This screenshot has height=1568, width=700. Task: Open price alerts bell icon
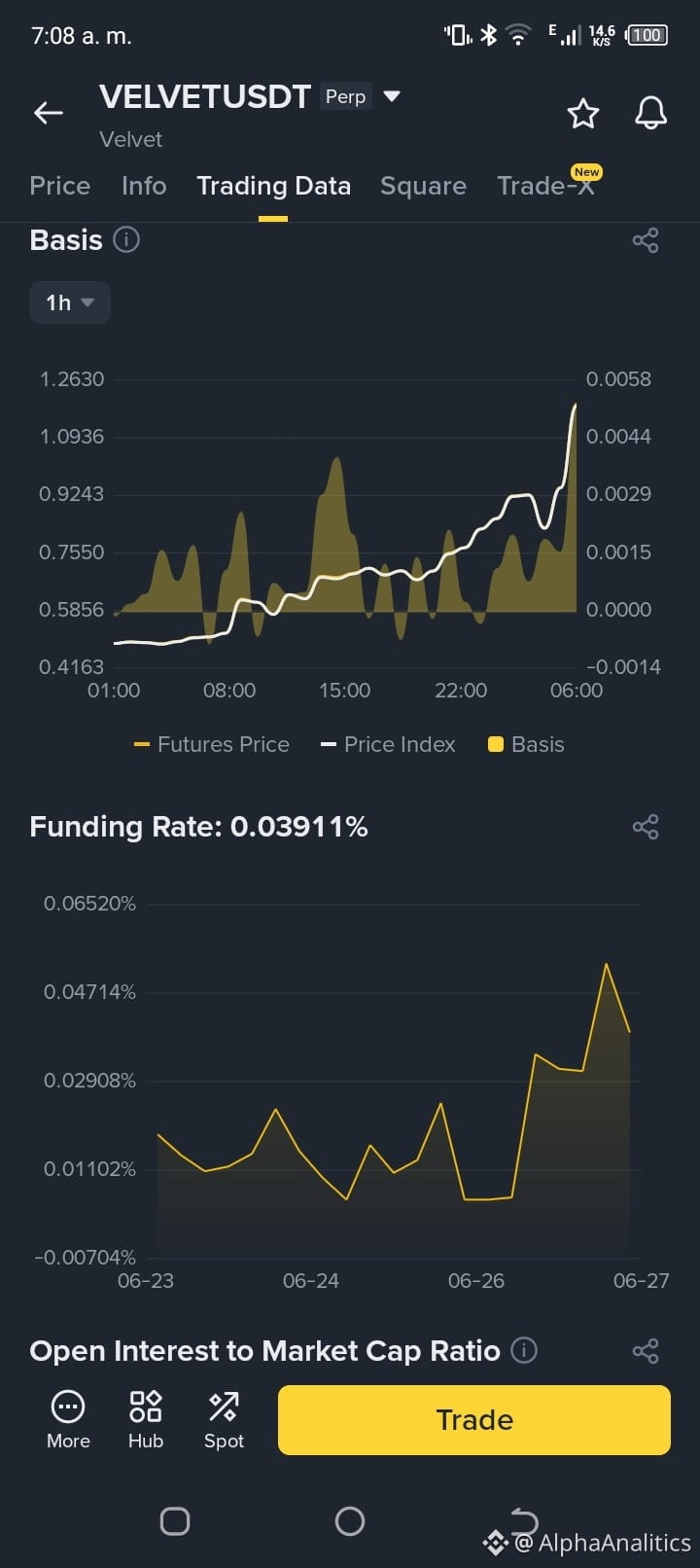point(651,113)
